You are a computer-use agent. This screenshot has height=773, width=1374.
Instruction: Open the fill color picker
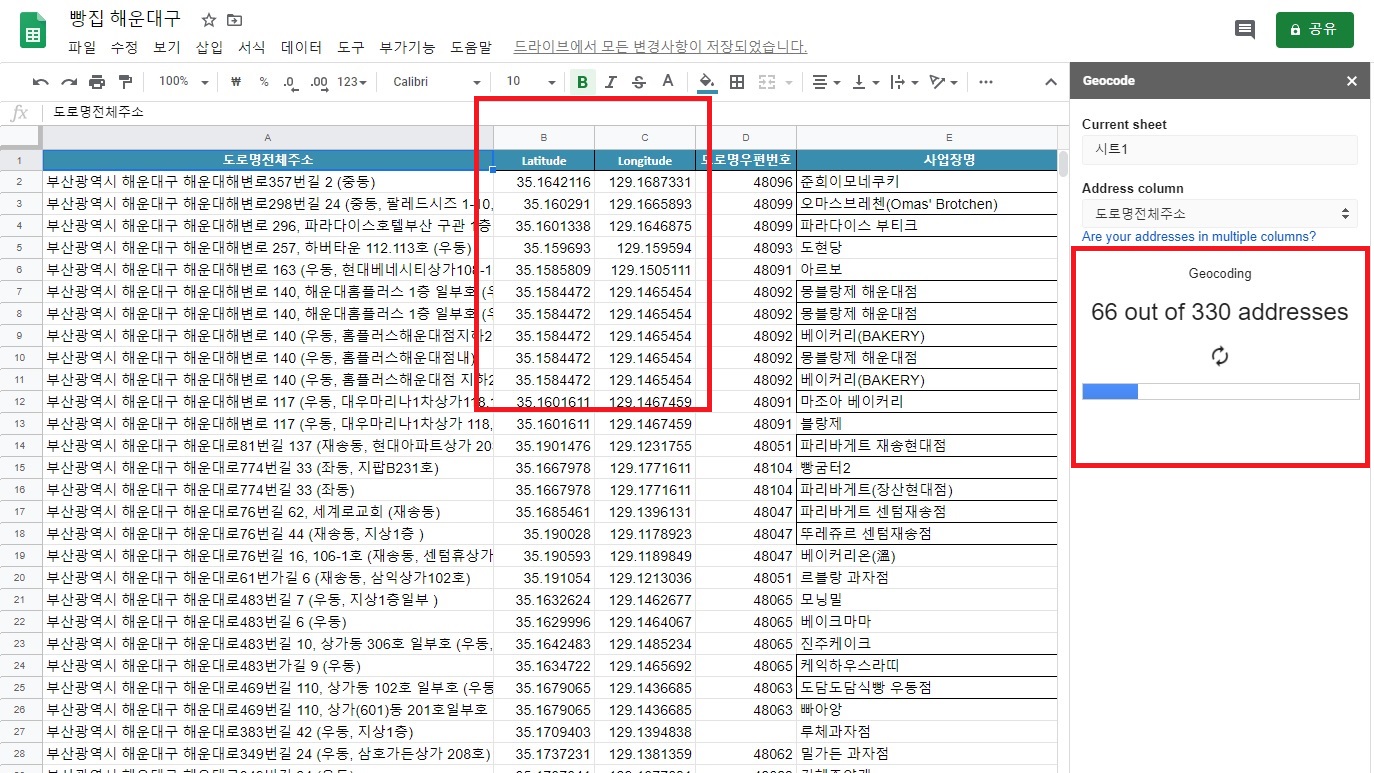(708, 82)
